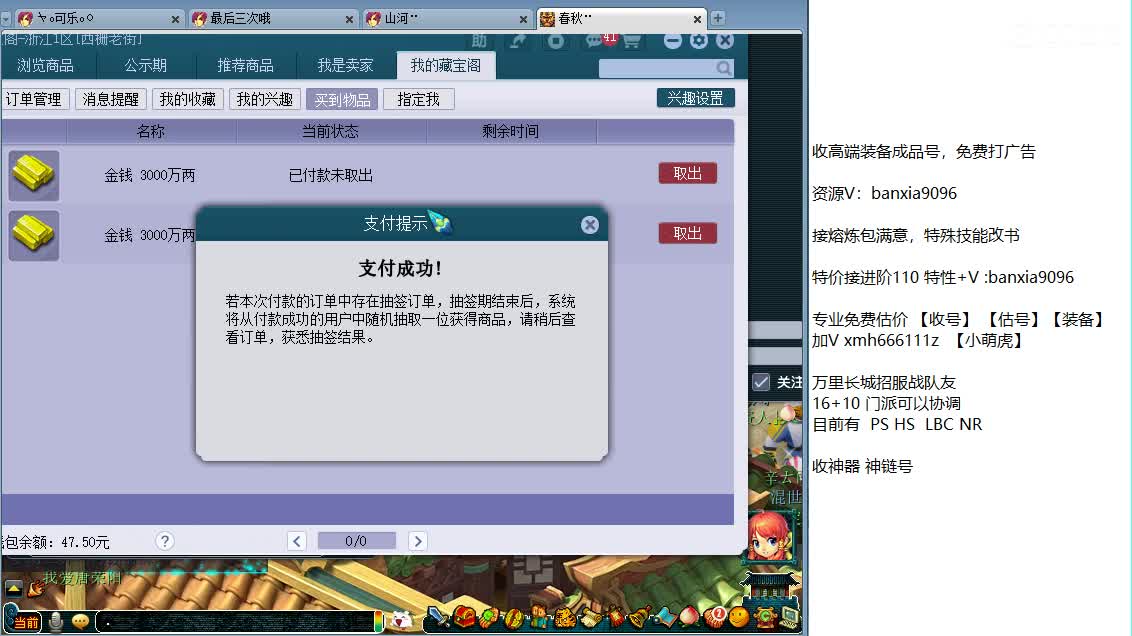Open 订单管理 sub-tab
Screen dimensions: 1132x636
[x=34, y=99]
